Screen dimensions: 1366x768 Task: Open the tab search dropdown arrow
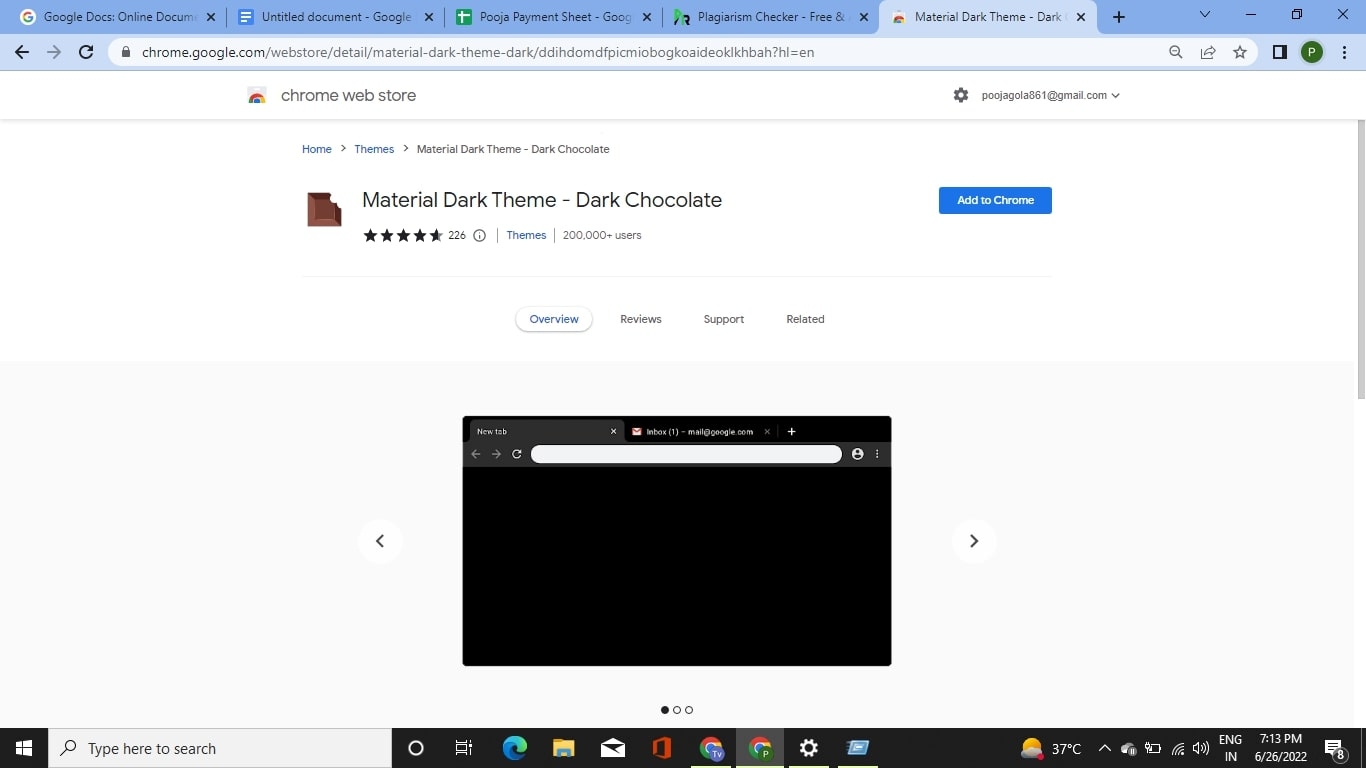click(x=1205, y=15)
